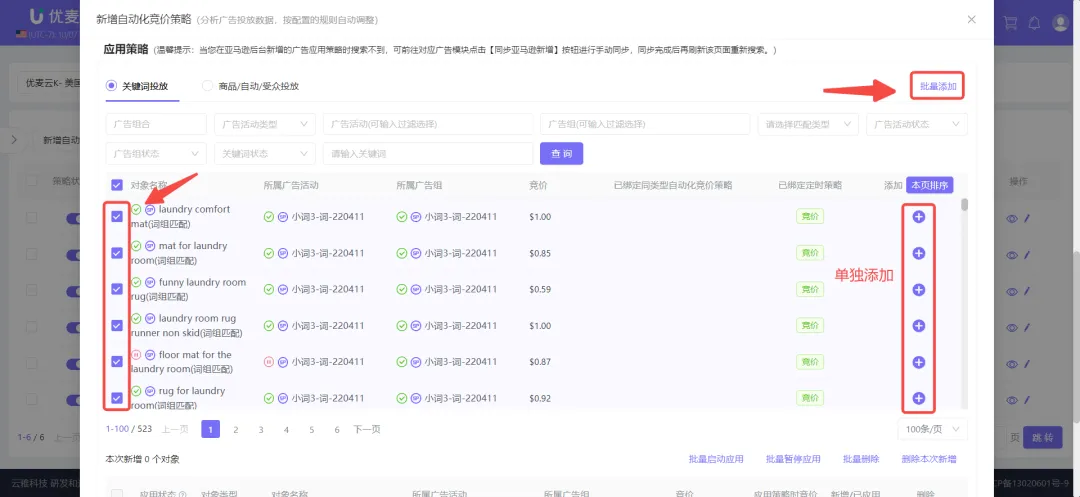
Task: Click plus icon for floor mat for the laundry room
Action: point(918,362)
